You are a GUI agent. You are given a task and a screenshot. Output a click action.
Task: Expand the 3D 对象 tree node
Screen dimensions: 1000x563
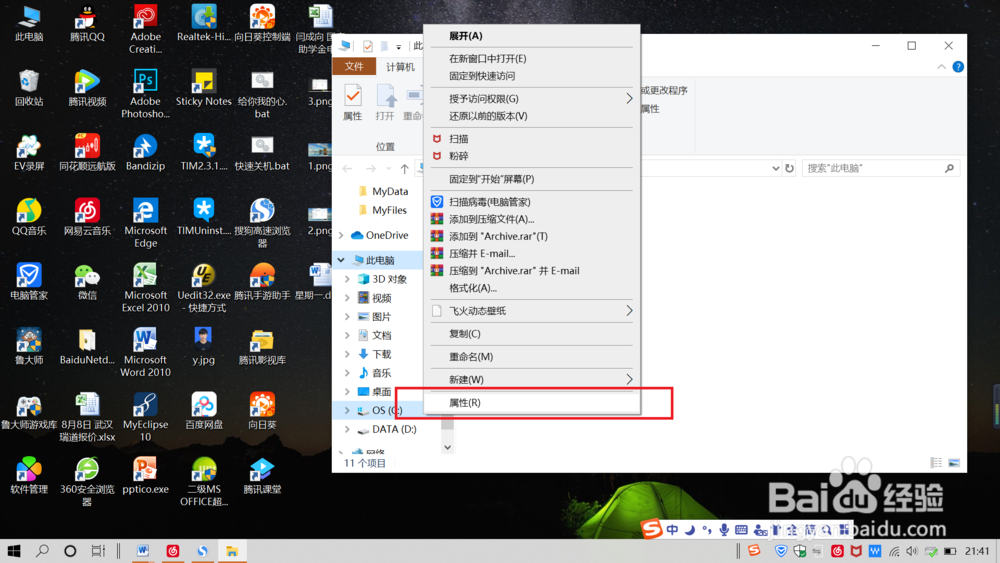(x=348, y=279)
